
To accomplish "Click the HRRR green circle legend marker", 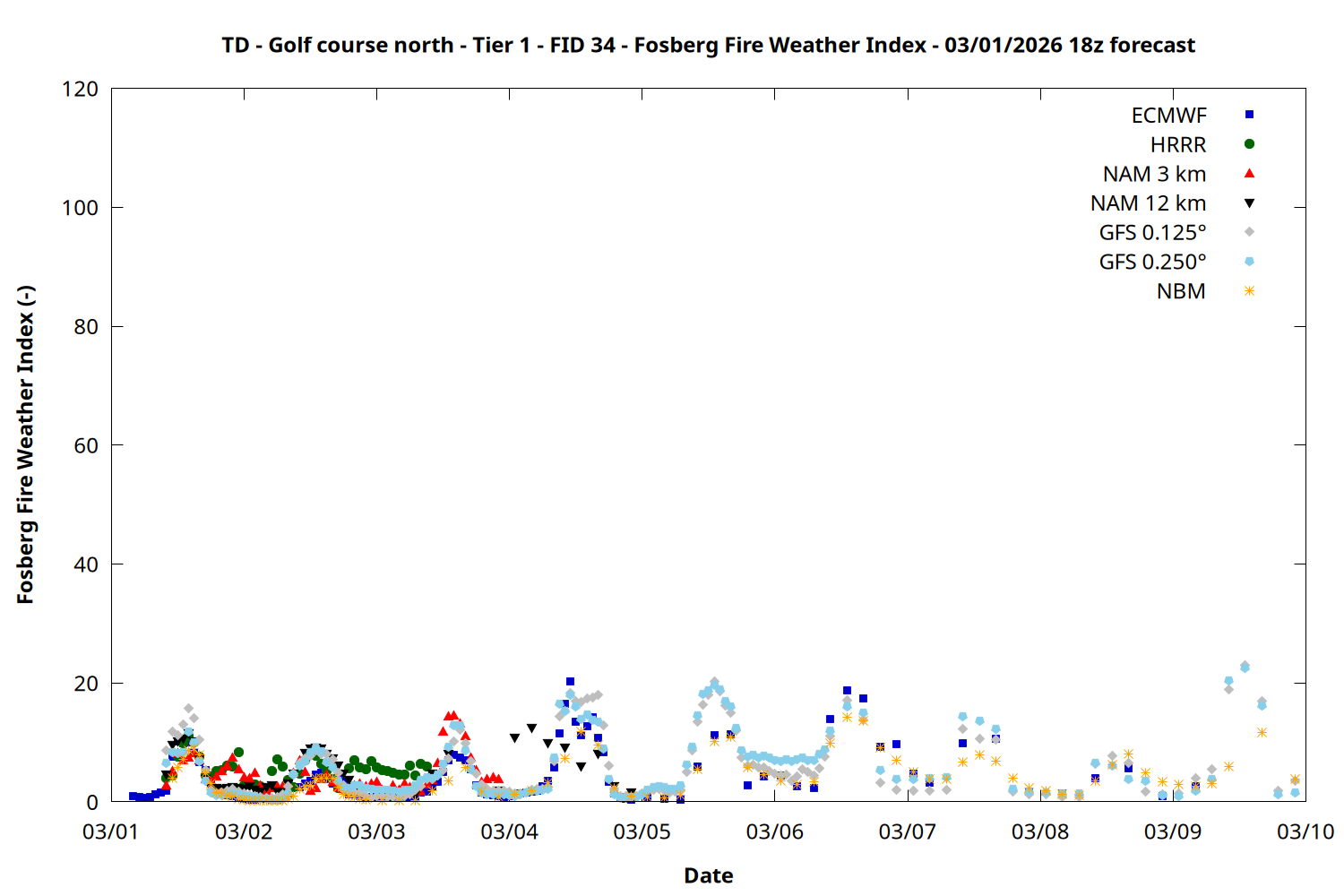I will [x=1249, y=144].
